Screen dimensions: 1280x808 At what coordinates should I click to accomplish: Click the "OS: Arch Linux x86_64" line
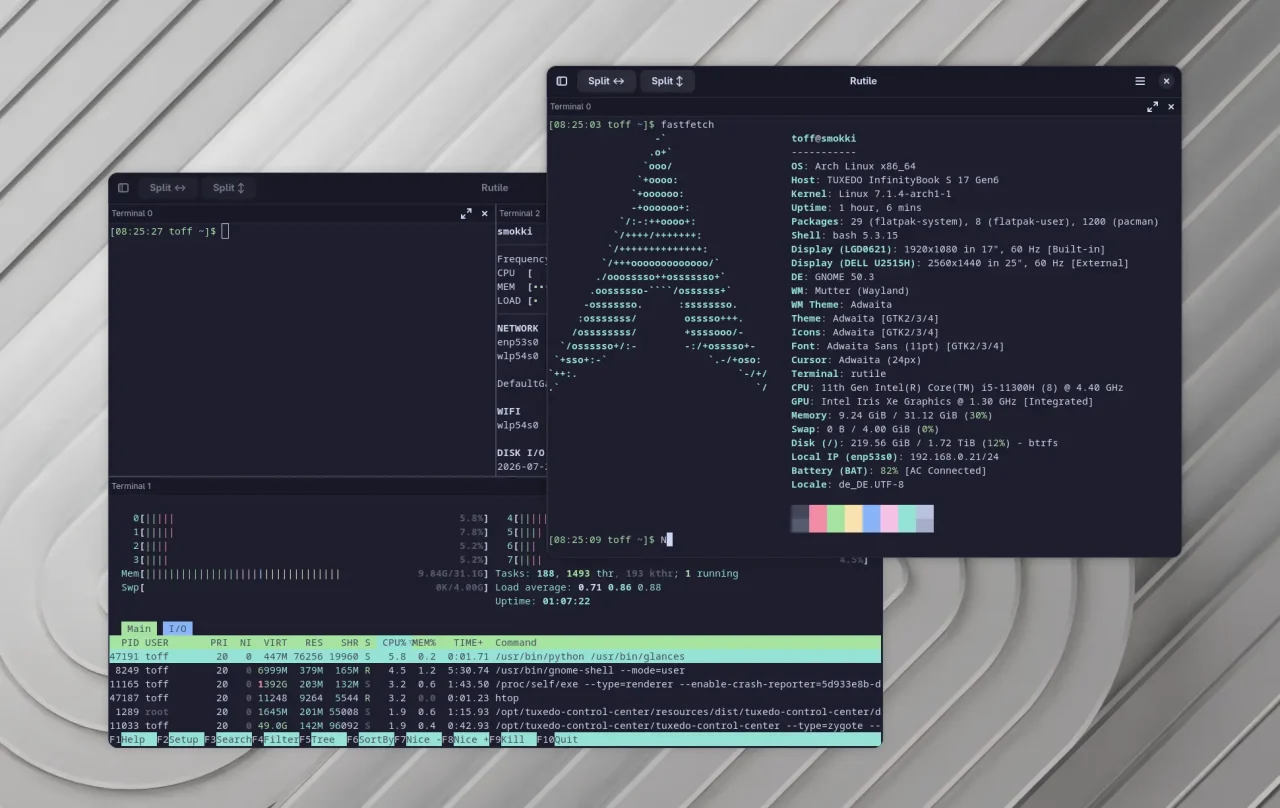pyautogui.click(x=853, y=167)
